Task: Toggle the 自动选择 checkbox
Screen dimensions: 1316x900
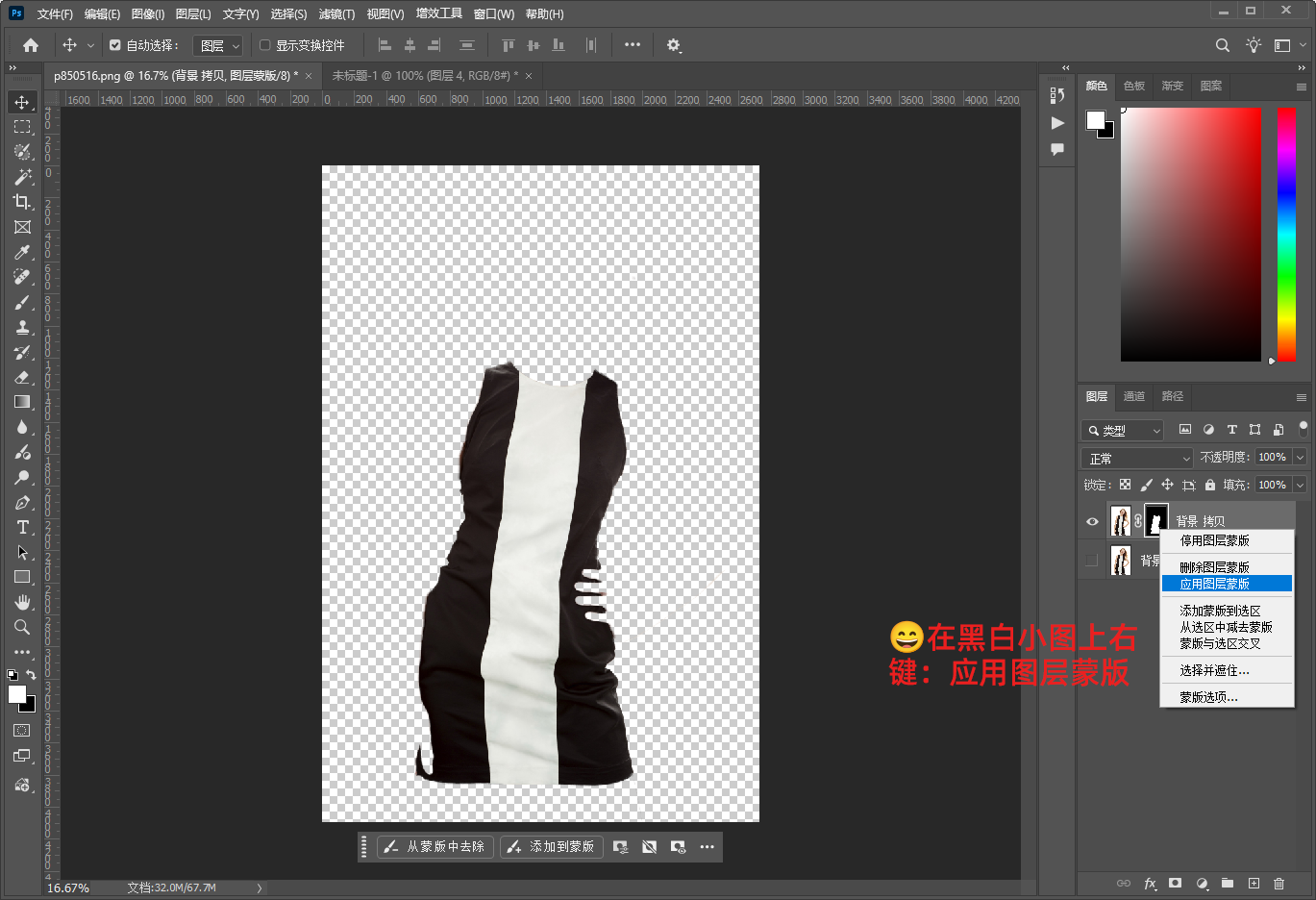Action: 115,45
